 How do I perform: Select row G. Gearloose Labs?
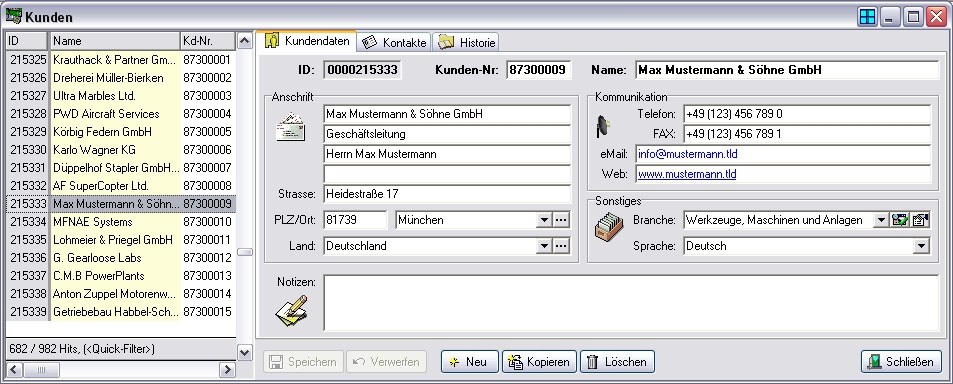(121, 258)
